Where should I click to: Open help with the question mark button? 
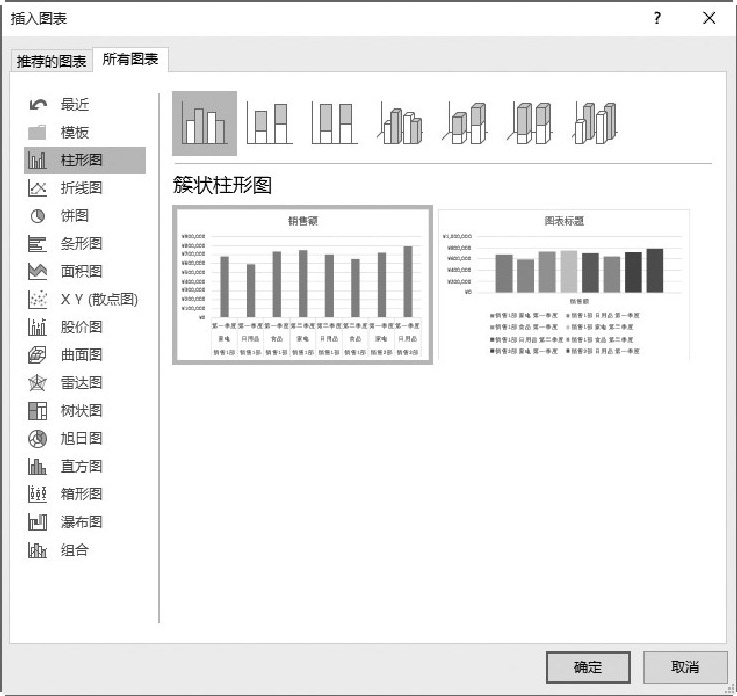pos(658,18)
